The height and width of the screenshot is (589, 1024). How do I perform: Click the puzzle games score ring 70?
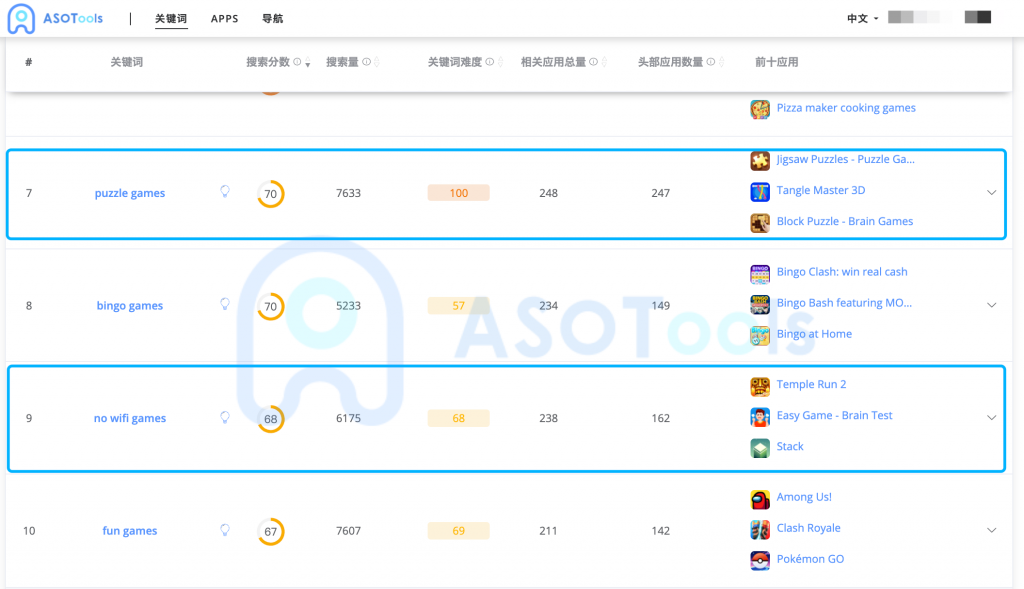(270, 194)
